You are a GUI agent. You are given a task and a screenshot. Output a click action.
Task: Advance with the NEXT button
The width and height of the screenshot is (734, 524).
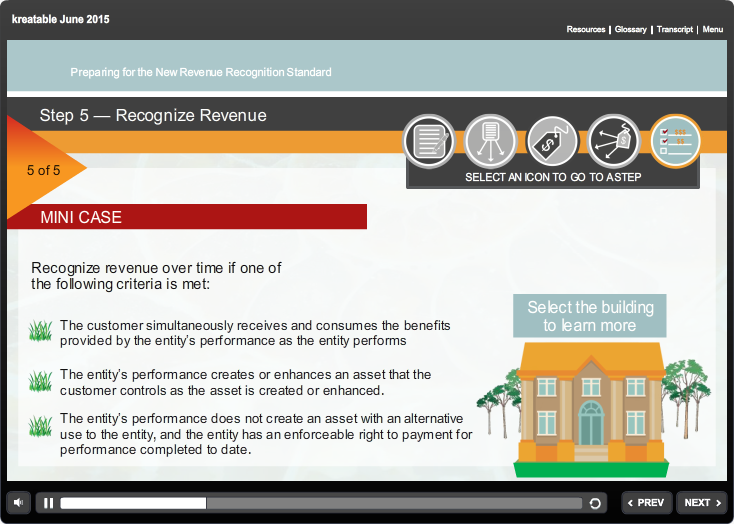click(x=701, y=503)
